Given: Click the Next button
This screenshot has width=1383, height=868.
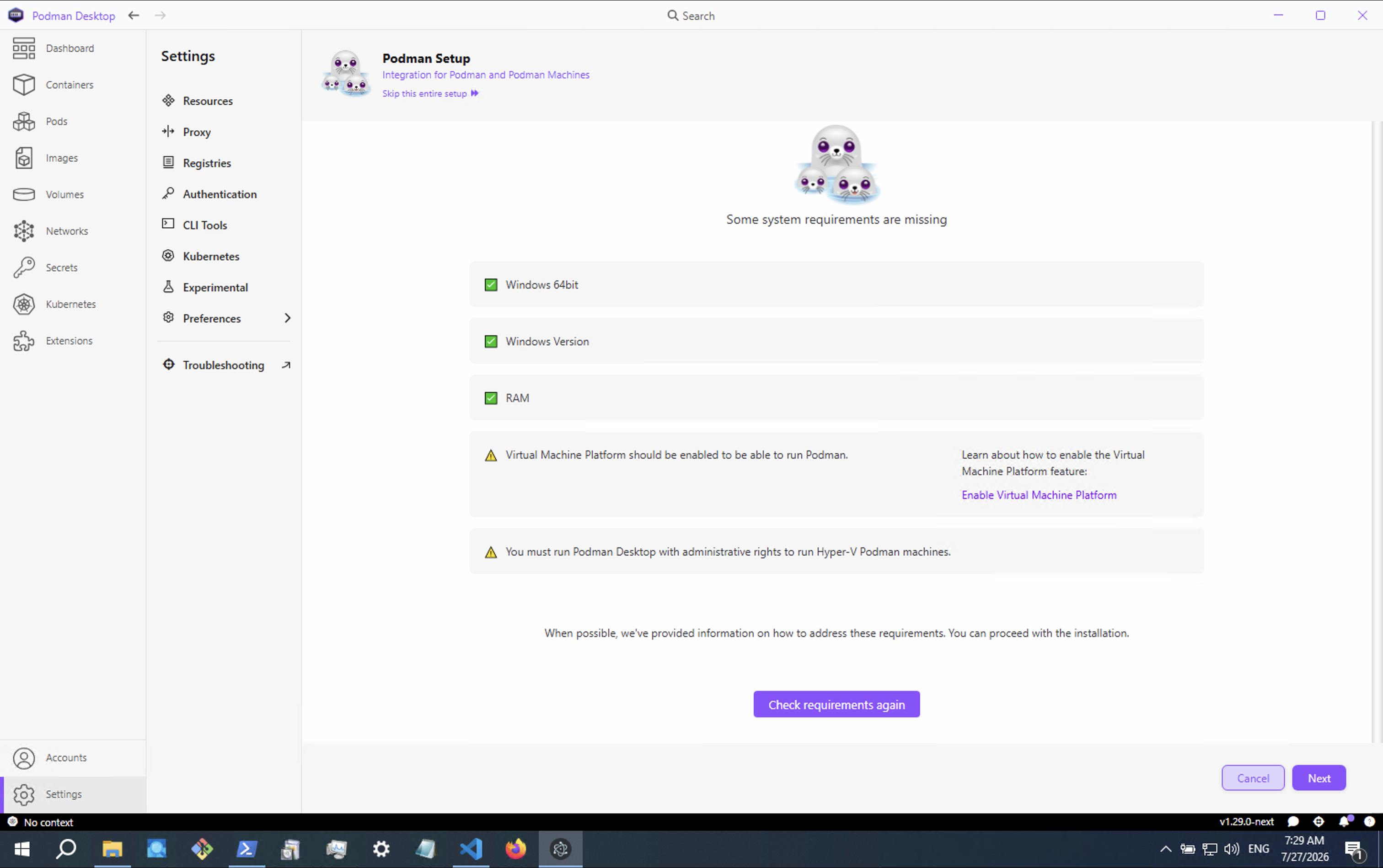Looking at the screenshot, I should click(1319, 778).
